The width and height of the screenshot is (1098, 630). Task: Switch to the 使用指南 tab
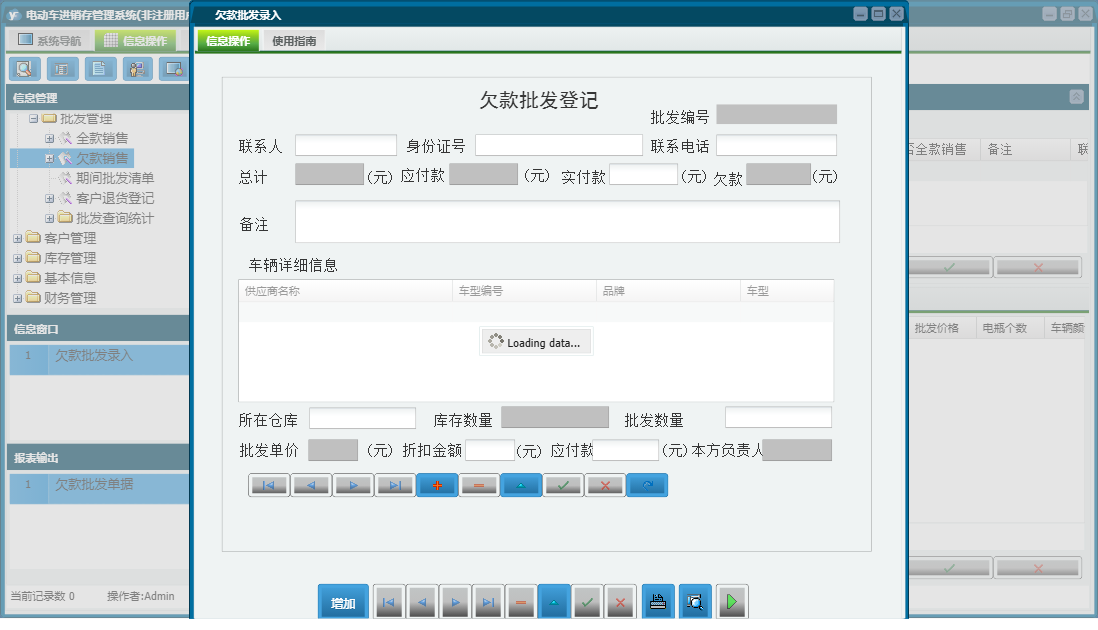point(294,41)
